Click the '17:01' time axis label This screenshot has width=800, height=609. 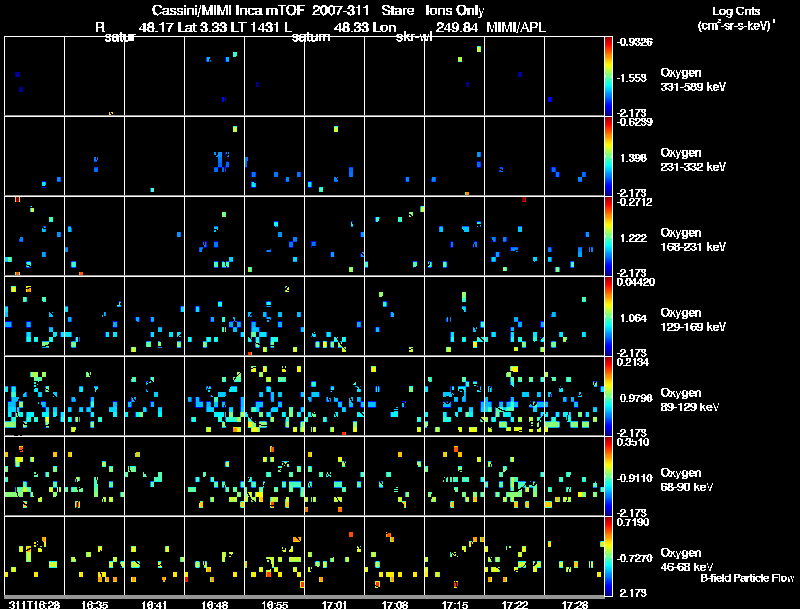pos(334,604)
